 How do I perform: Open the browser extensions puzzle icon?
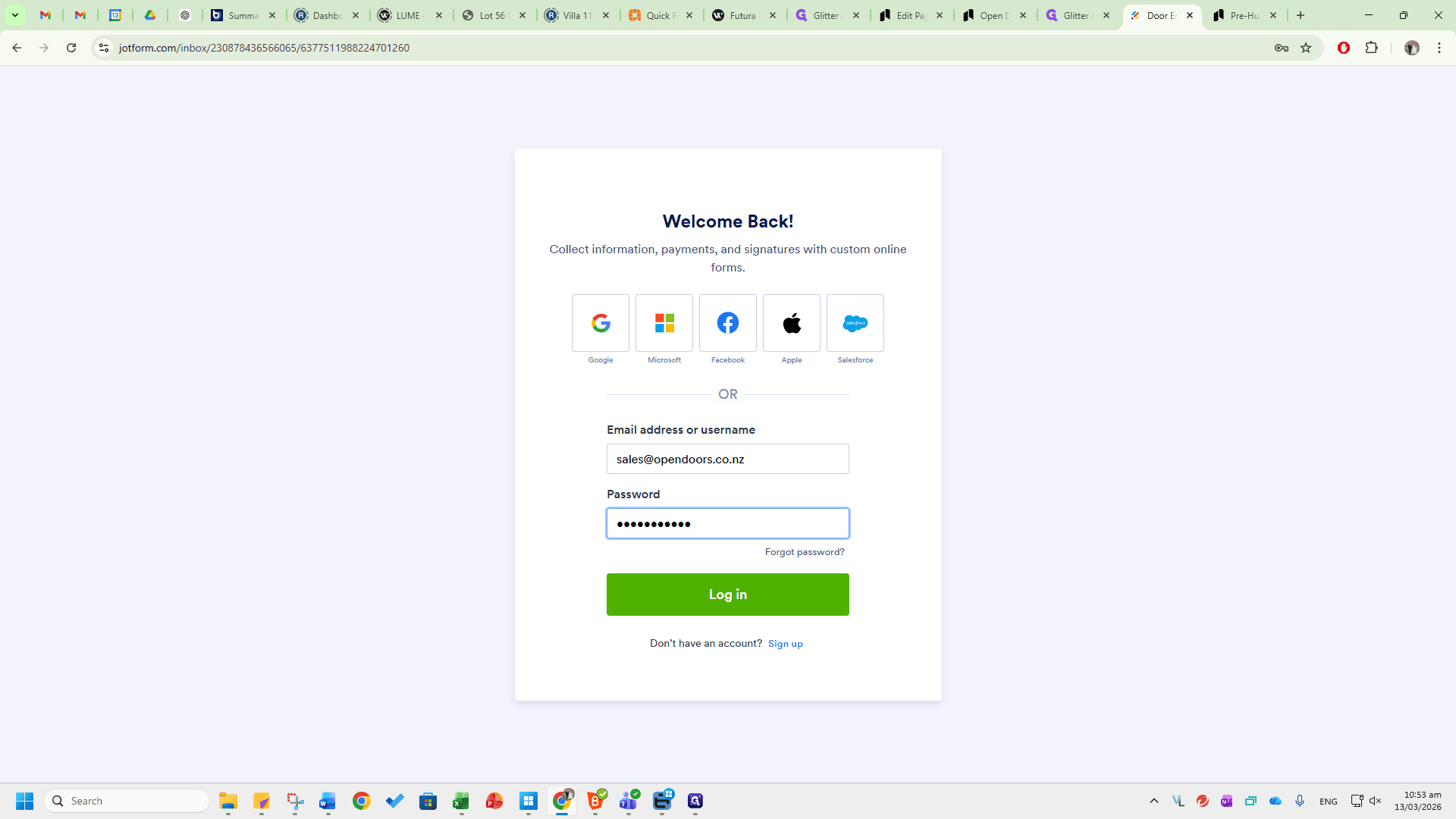click(x=1371, y=48)
